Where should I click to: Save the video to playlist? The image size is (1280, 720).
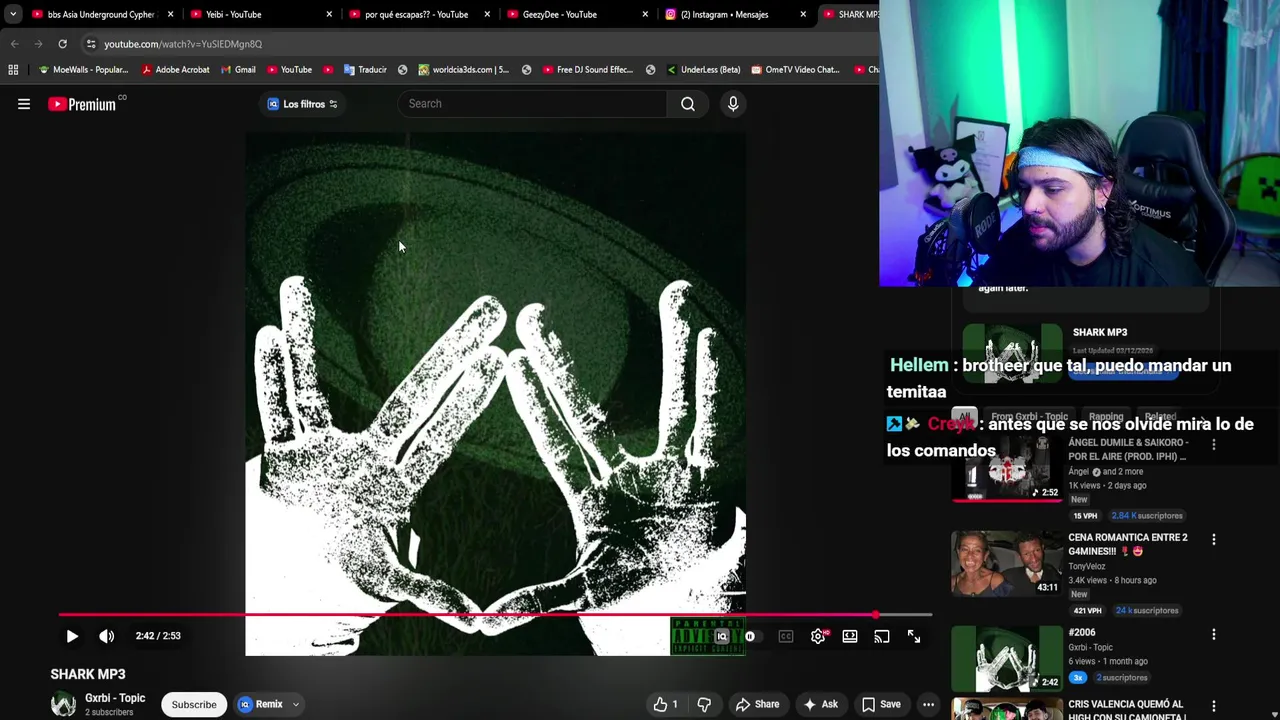coord(881,705)
